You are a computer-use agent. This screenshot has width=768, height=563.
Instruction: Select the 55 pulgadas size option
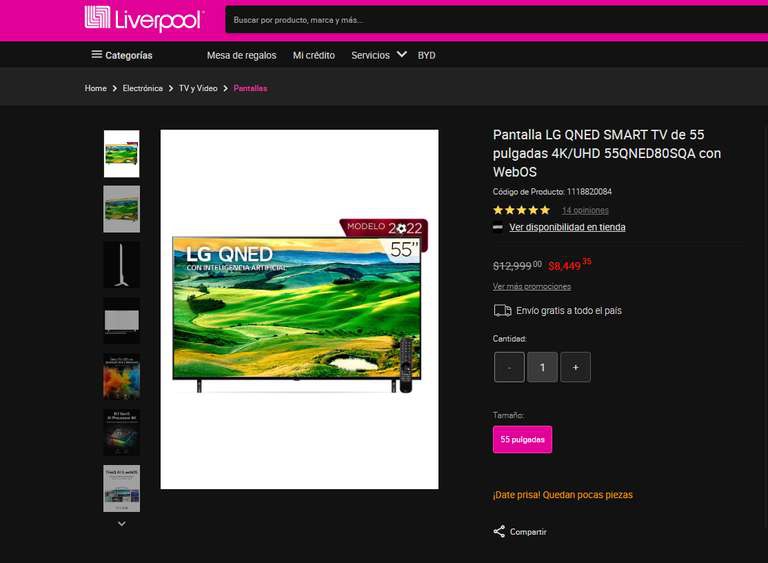522,440
